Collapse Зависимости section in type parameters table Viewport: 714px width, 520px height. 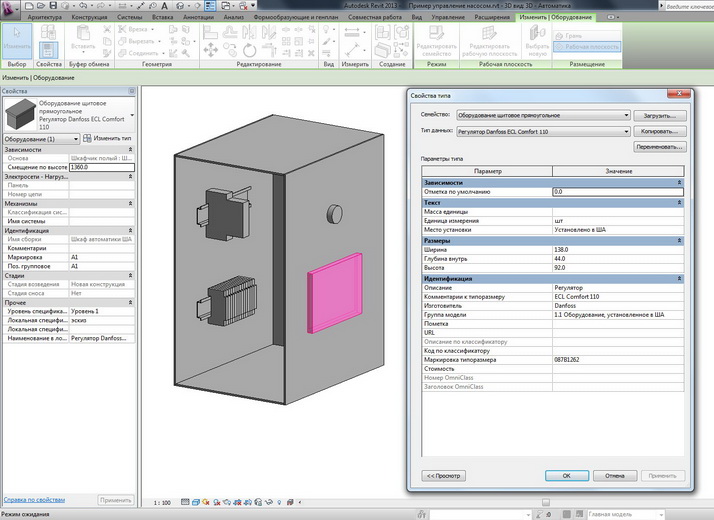(x=679, y=183)
